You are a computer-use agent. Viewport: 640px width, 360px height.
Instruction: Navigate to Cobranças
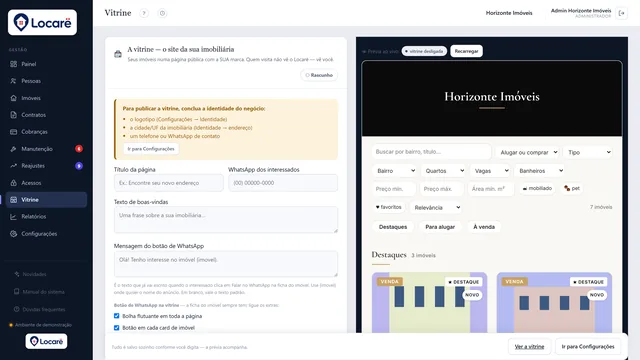pos(46,132)
